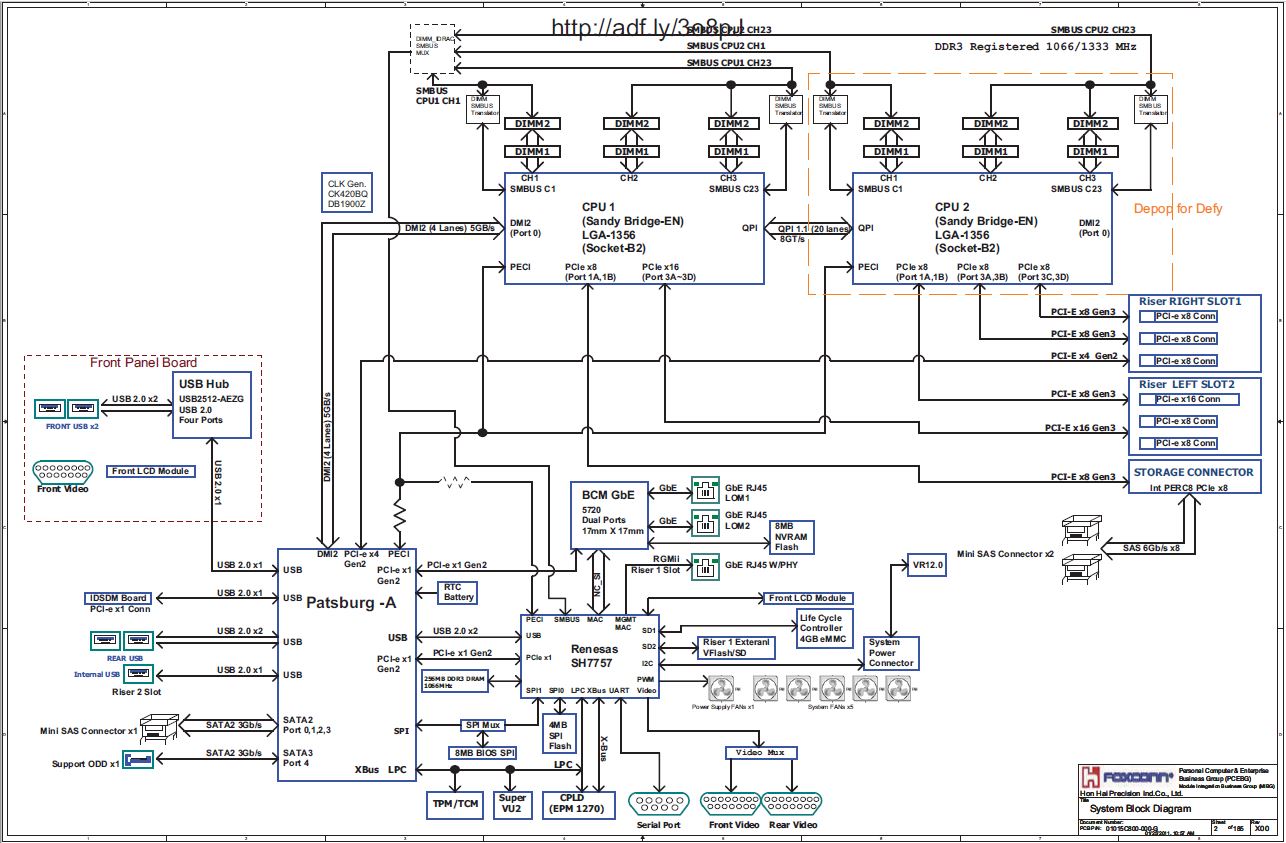This screenshot has height=843, width=1286.
Task: Click the Front LCD Module box above Life Cycle Controller
Action: pyautogui.click(x=806, y=598)
